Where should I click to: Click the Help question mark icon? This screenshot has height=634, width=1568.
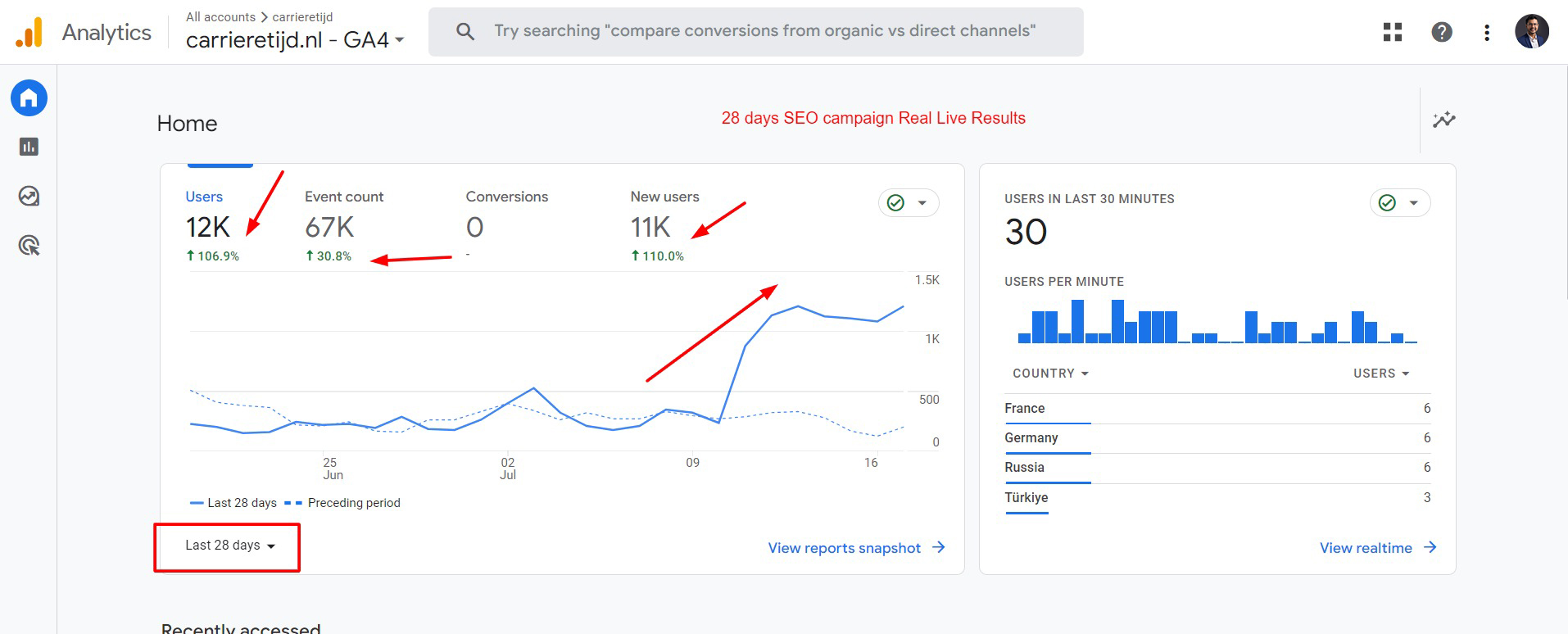click(x=1441, y=32)
